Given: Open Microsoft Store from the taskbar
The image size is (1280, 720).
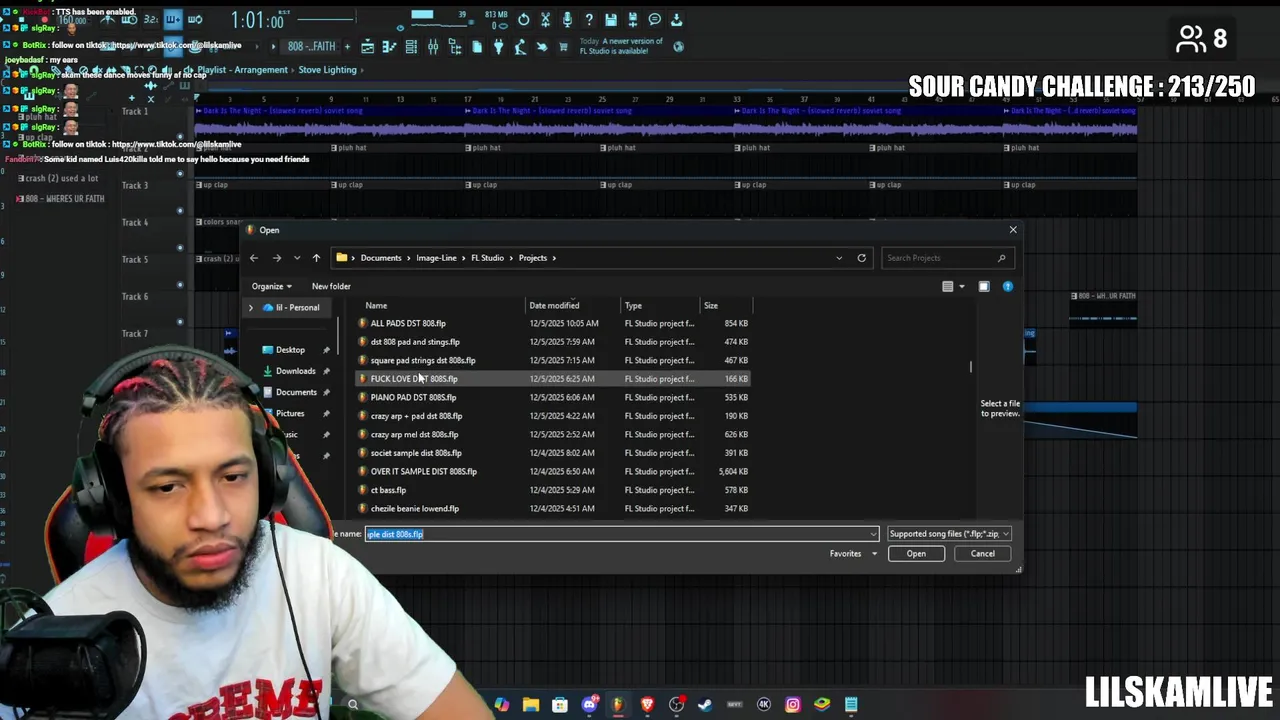Looking at the screenshot, I should 560,704.
